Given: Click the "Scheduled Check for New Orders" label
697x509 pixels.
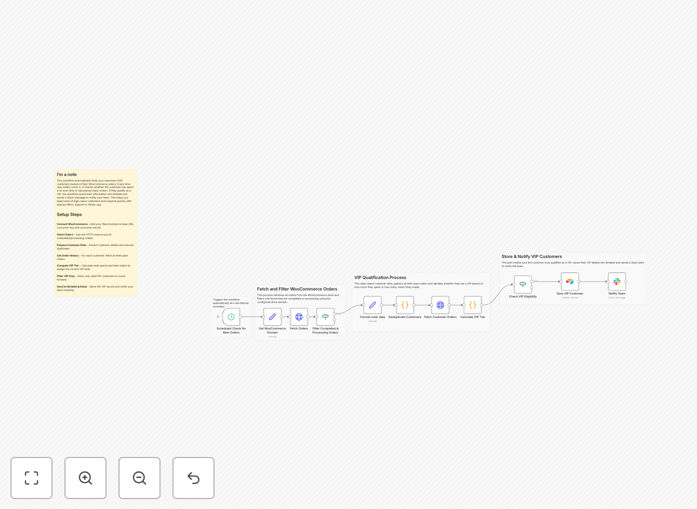Looking at the screenshot, I should [x=231, y=330].
